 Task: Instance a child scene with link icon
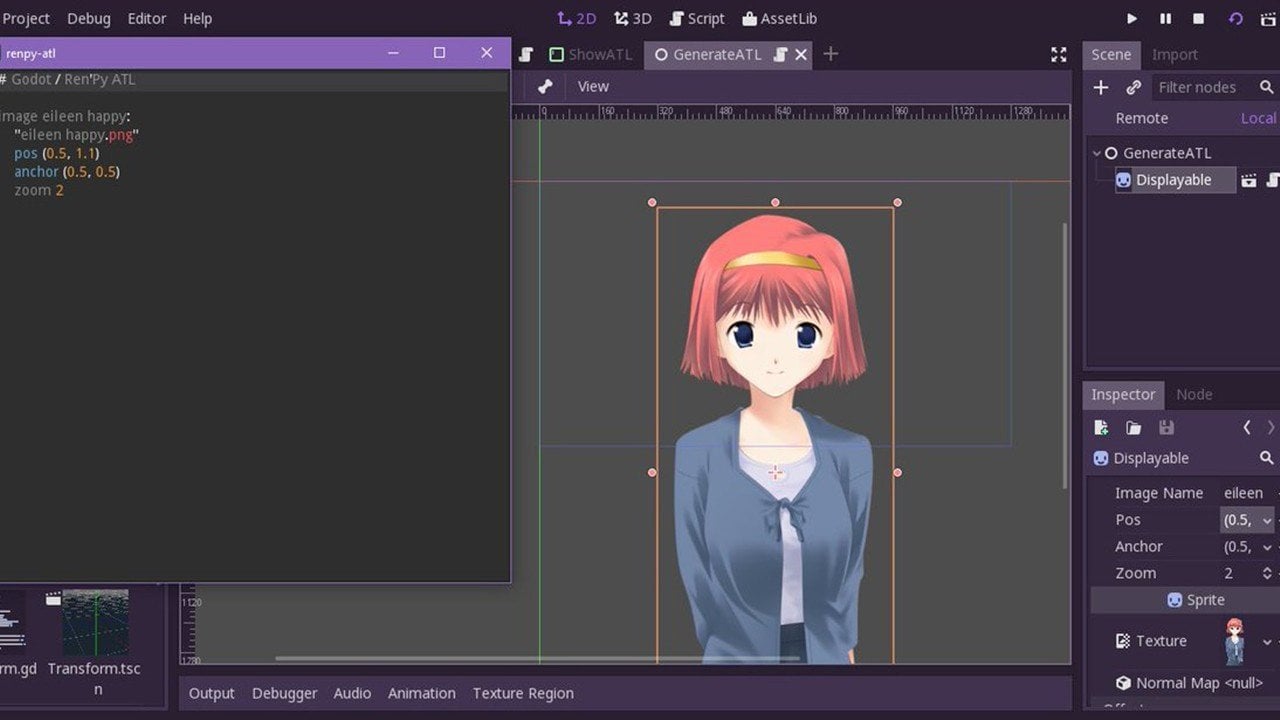tap(1133, 88)
